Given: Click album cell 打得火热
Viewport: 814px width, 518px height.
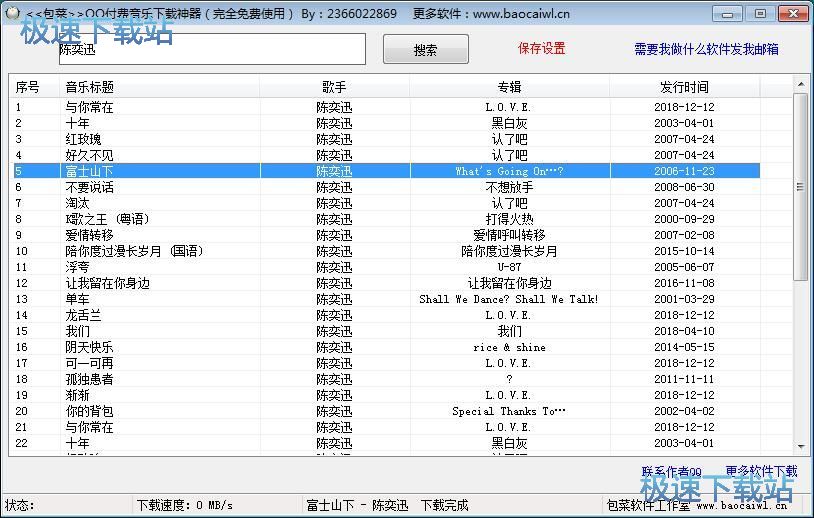Looking at the screenshot, I should 509,220.
